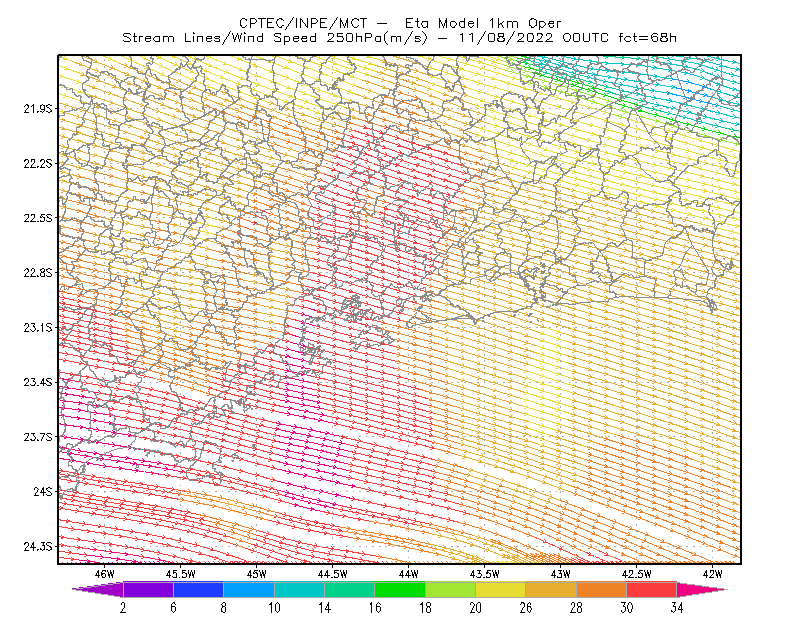Click the latitude label "24.3S"

point(38,547)
